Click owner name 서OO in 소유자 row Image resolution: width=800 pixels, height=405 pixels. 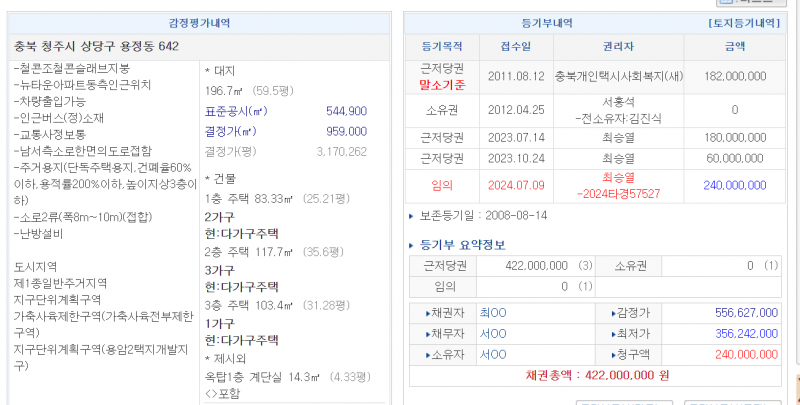point(493,354)
